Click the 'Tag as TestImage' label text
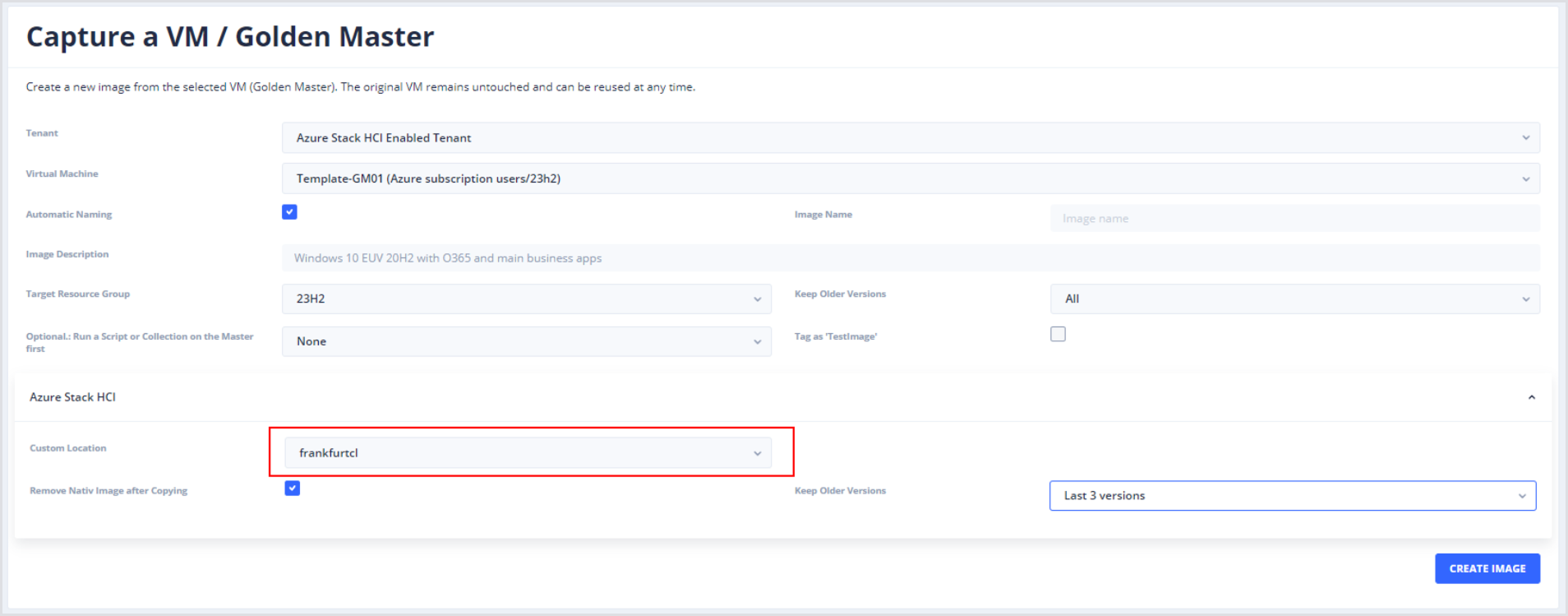 coord(835,336)
